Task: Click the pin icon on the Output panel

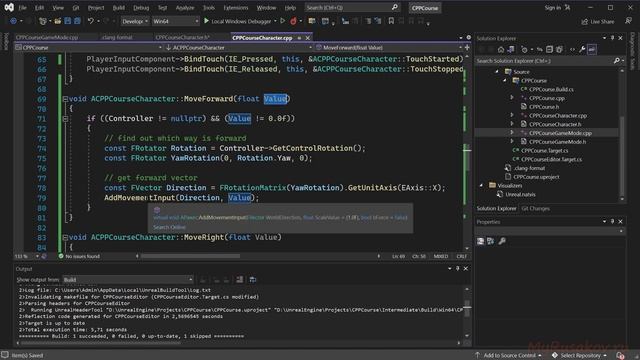Action: (x=458, y=269)
